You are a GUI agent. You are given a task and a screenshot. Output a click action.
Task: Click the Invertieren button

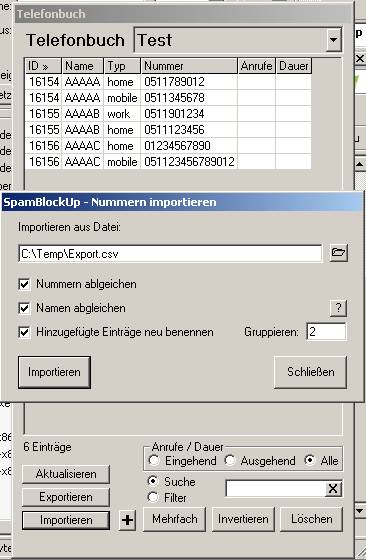[243, 519]
